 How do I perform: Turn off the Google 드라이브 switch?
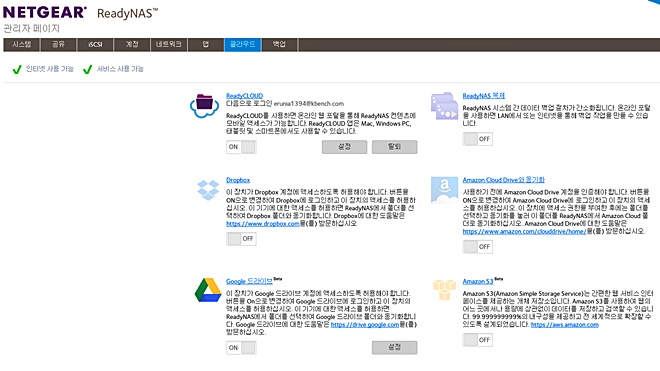(241, 348)
